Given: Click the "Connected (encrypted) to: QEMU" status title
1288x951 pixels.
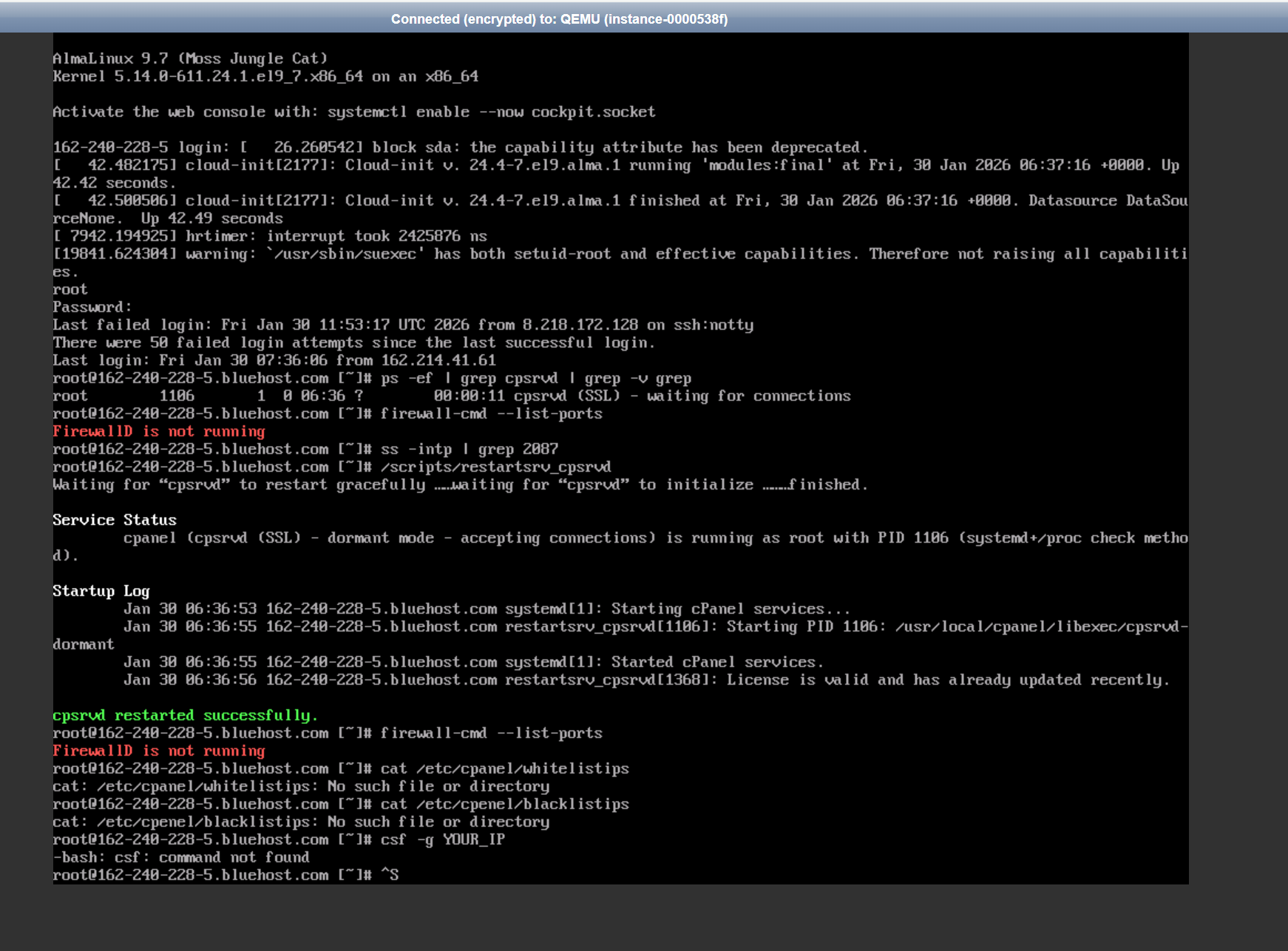Looking at the screenshot, I should click(559, 19).
